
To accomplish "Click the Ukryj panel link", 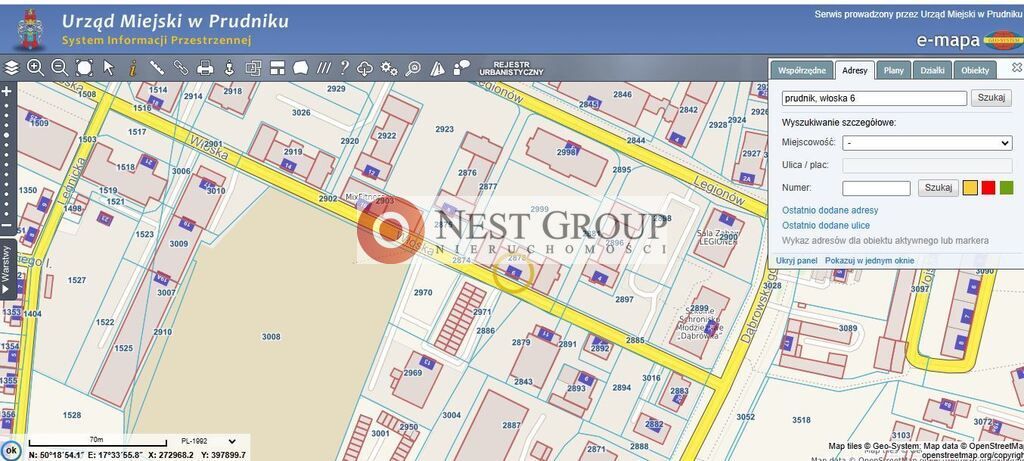I will pyautogui.click(x=797, y=261).
